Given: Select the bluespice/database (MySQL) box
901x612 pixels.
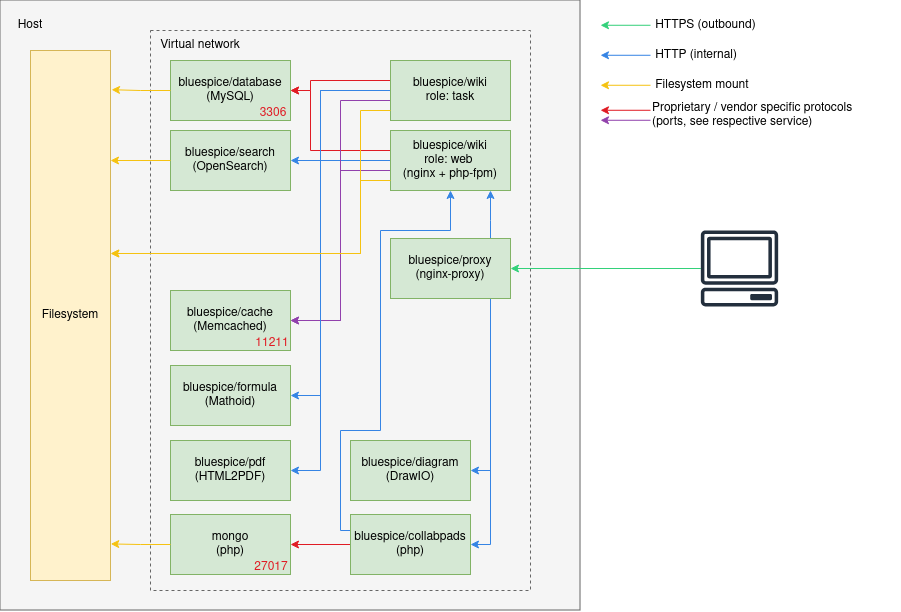Looking at the screenshot, I should click(x=230, y=90).
